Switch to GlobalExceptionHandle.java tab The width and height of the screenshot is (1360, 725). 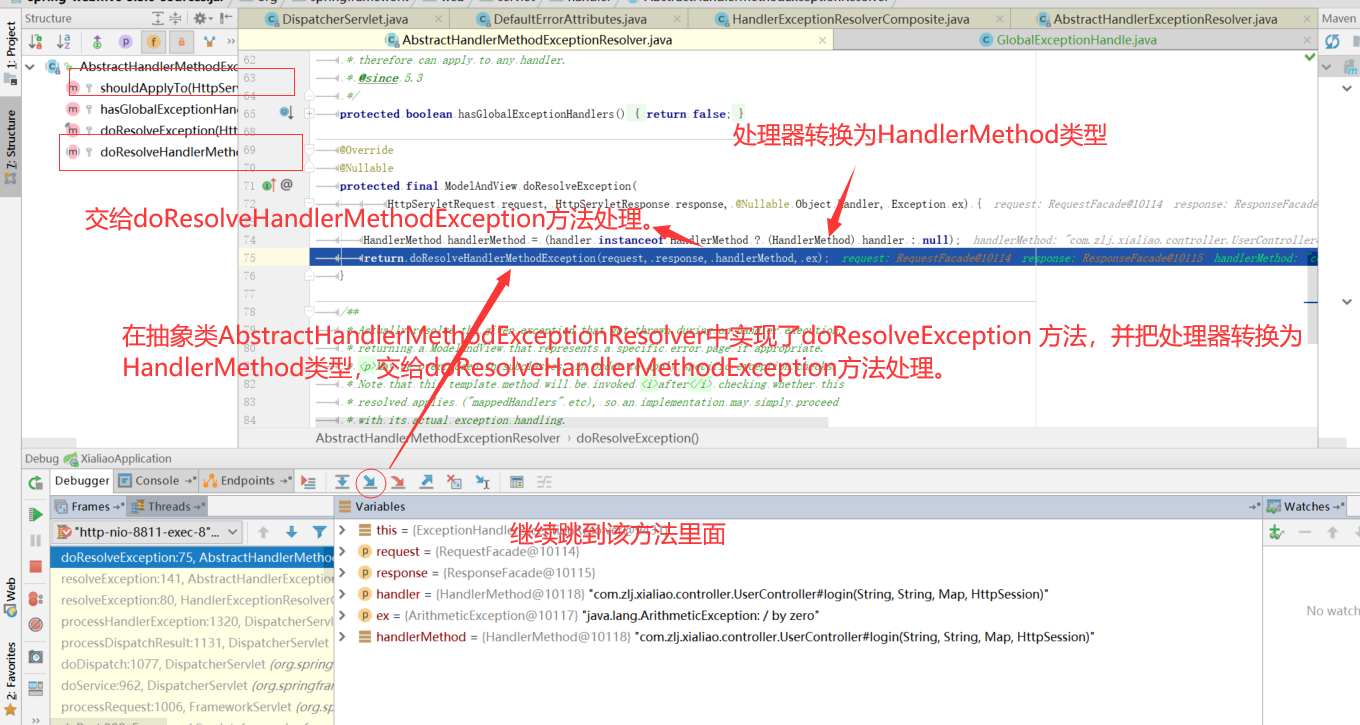1076,40
